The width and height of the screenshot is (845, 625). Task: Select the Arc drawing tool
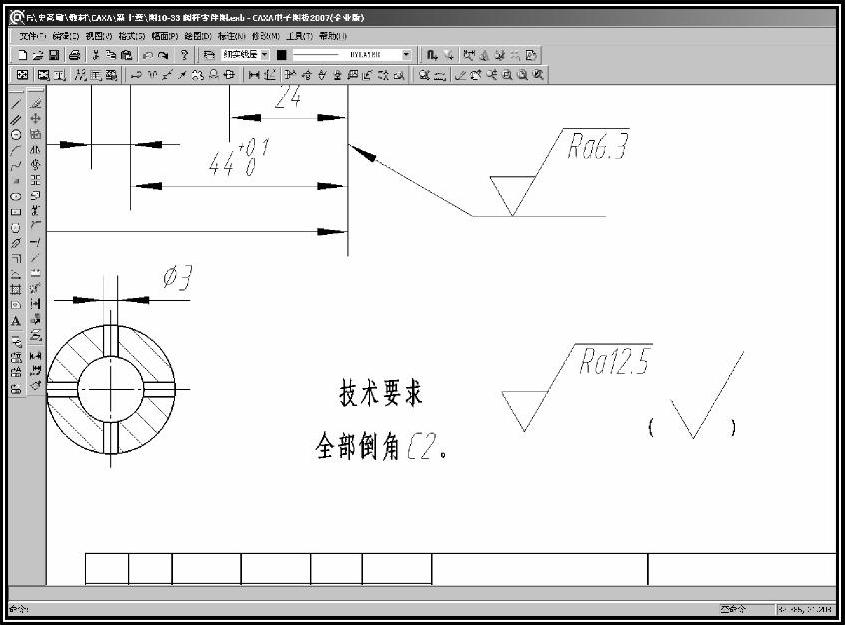[x=16, y=150]
